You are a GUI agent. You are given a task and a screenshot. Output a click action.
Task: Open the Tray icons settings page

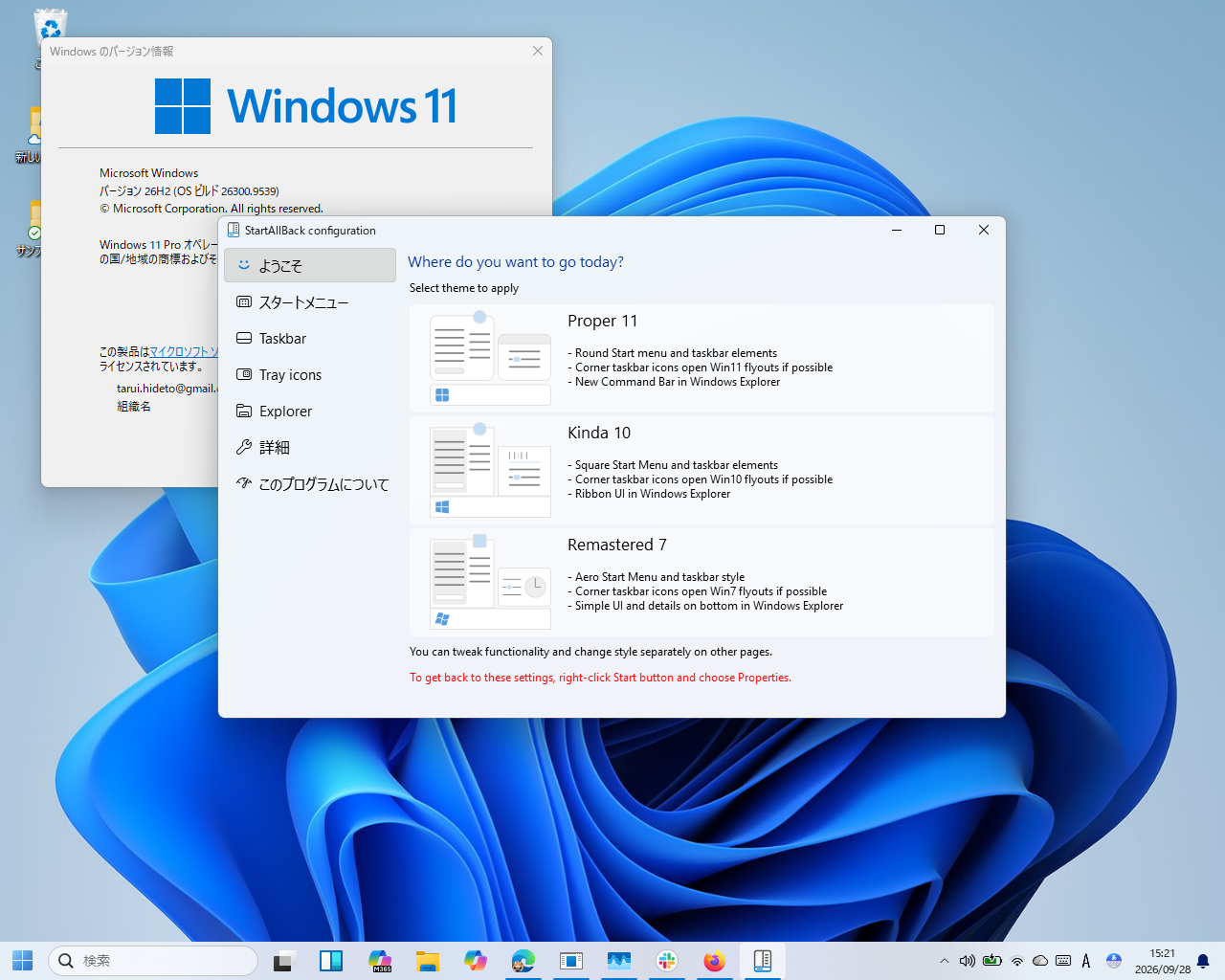310,374
